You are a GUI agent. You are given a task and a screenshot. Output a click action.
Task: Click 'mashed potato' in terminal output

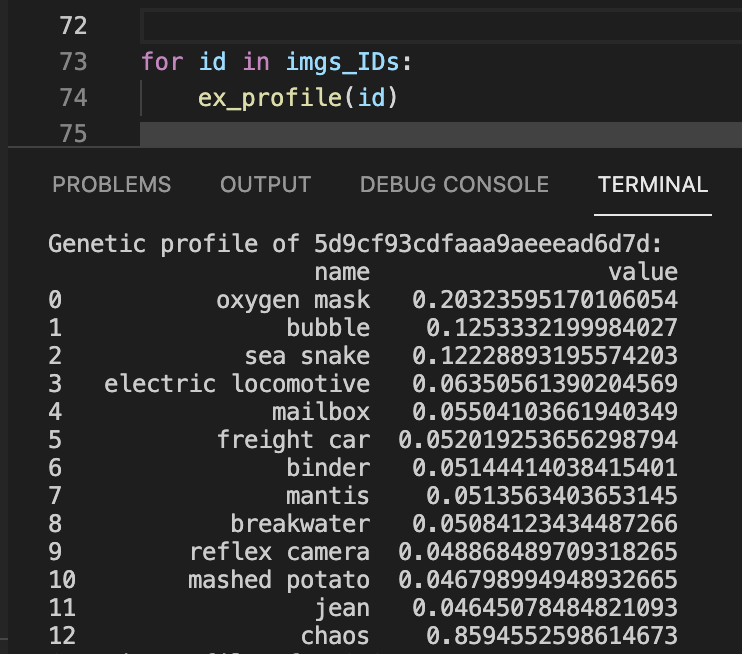coord(279,581)
